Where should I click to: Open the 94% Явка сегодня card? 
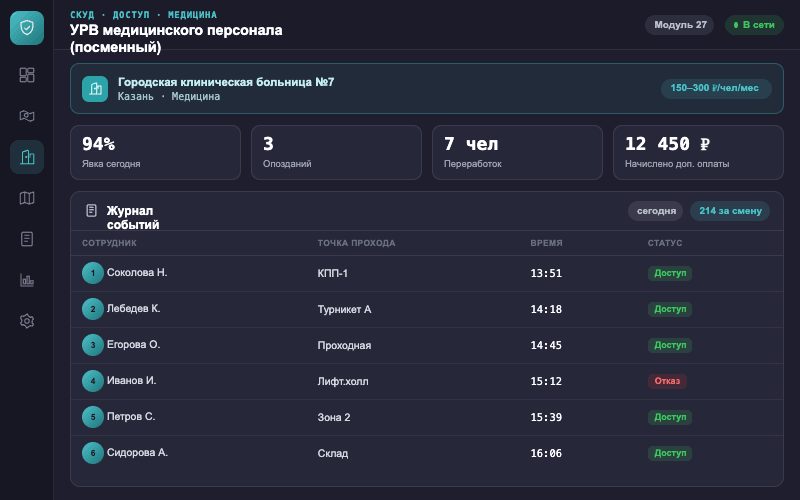(x=155, y=153)
